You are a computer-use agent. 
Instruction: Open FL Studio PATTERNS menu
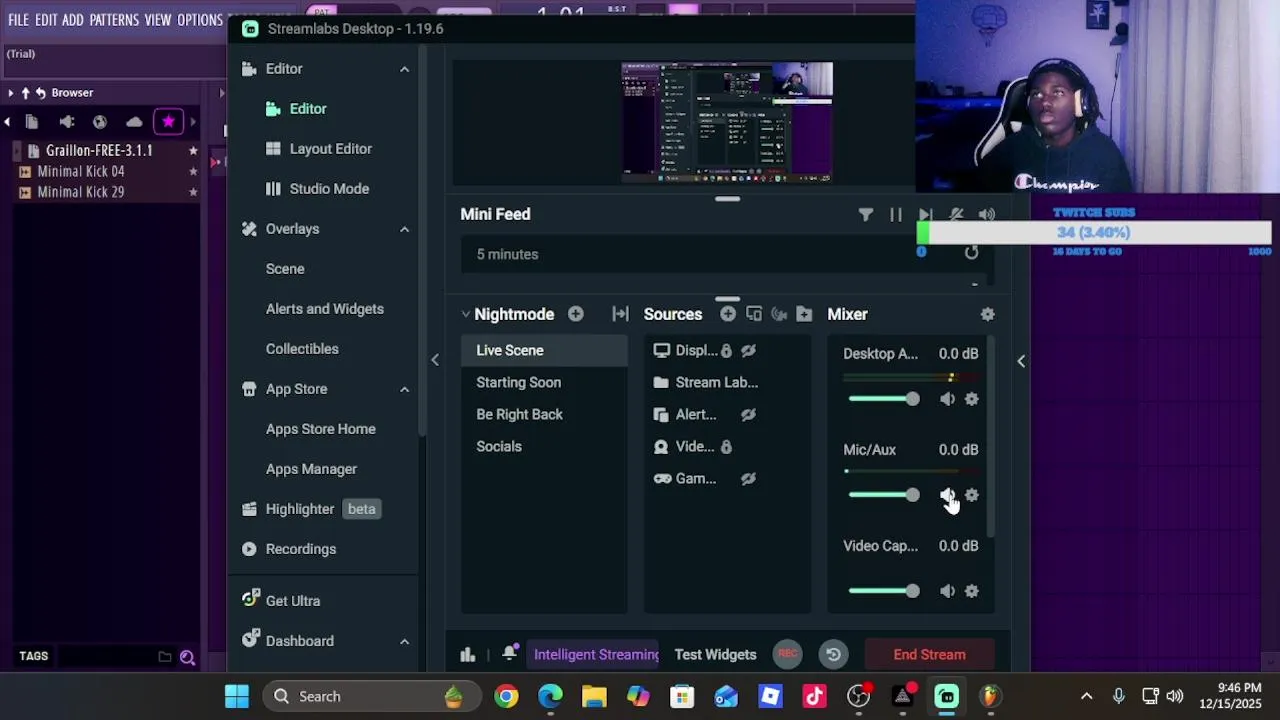114,20
